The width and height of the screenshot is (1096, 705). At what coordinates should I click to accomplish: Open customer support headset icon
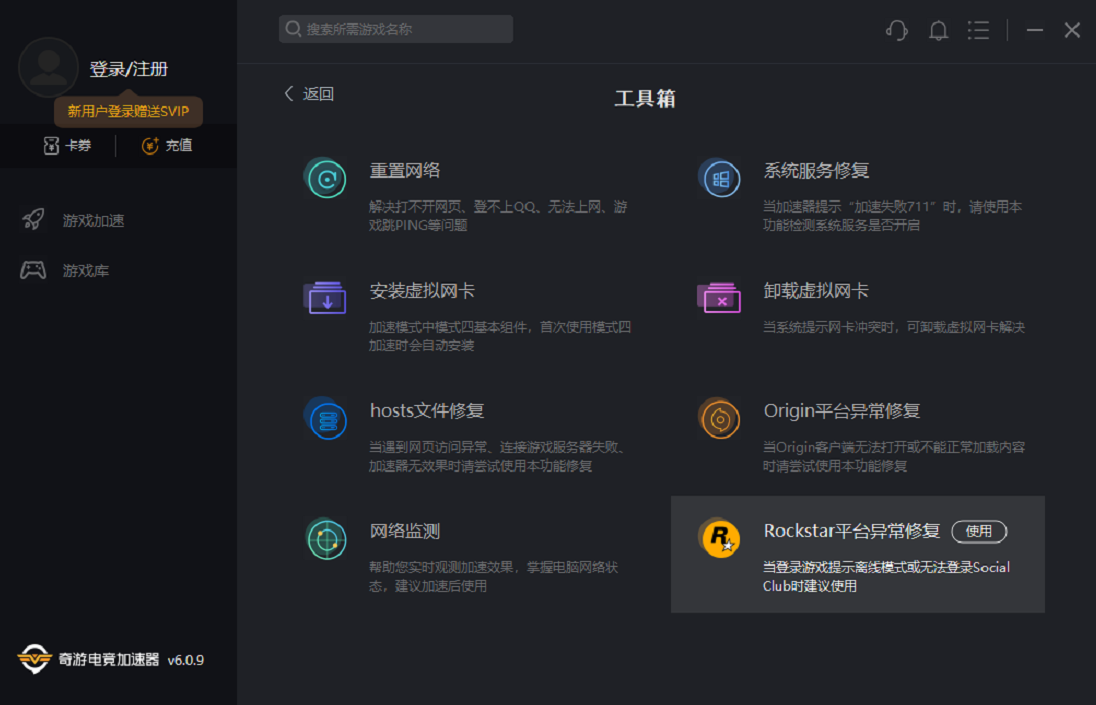tap(897, 30)
